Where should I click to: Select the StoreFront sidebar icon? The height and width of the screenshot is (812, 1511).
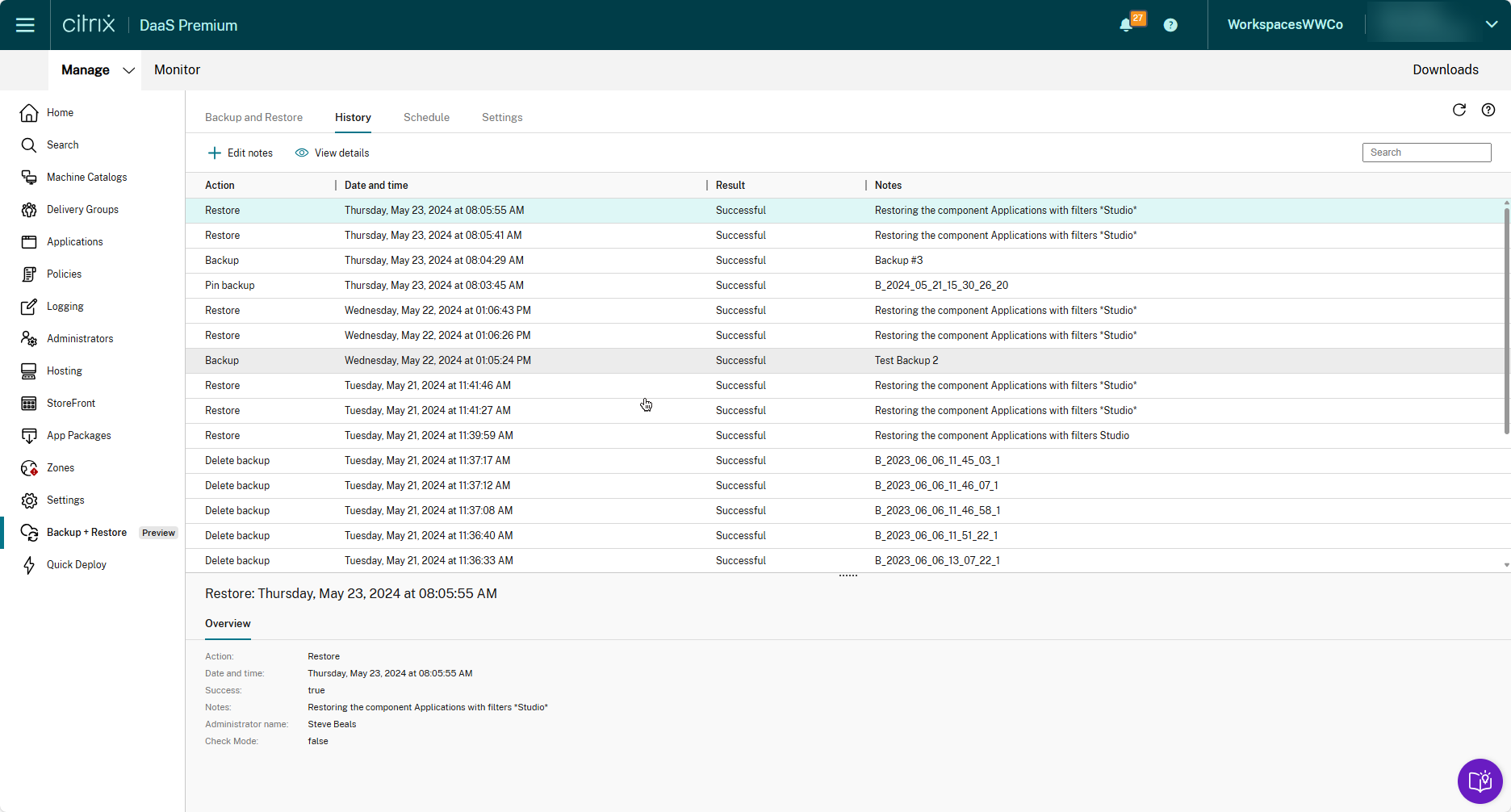pos(29,404)
